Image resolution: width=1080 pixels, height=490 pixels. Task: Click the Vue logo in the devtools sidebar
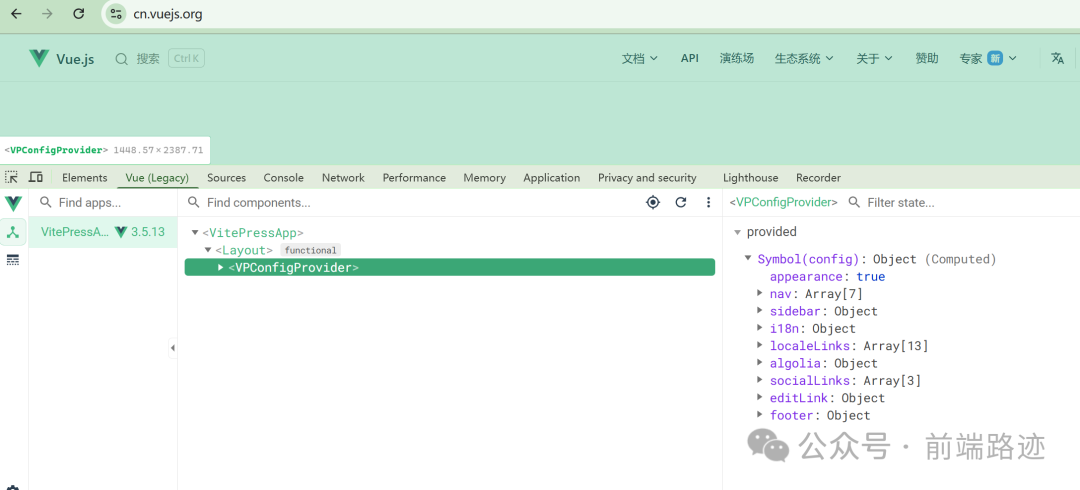pos(13,203)
